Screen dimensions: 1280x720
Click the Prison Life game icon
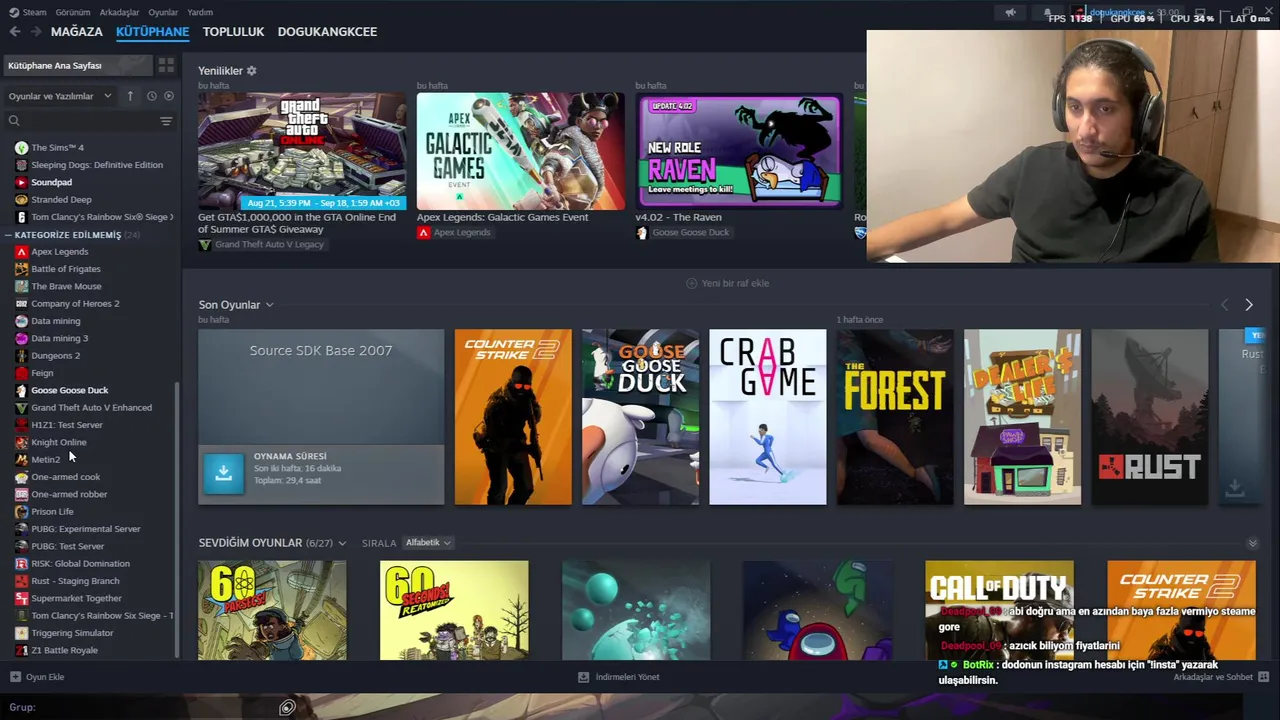click(x=21, y=511)
